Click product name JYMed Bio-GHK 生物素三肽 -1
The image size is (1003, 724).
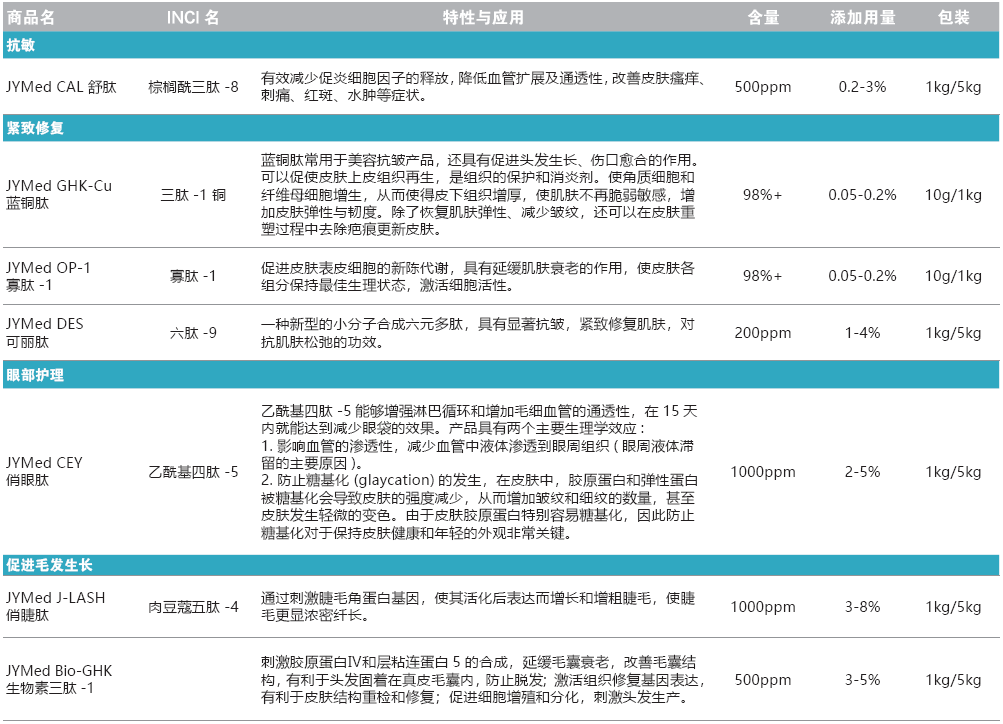click(x=59, y=679)
